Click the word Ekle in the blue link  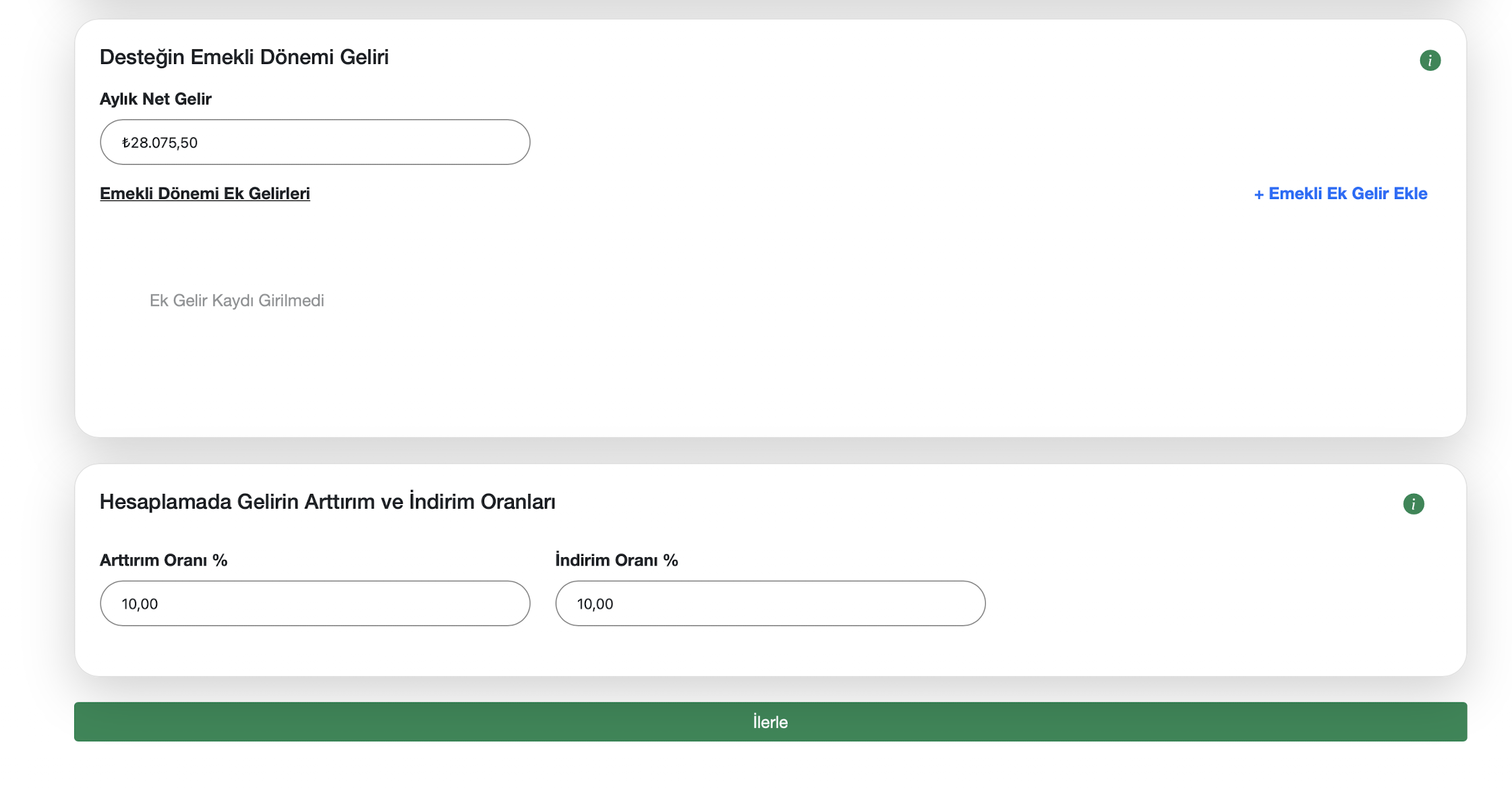(x=1410, y=194)
